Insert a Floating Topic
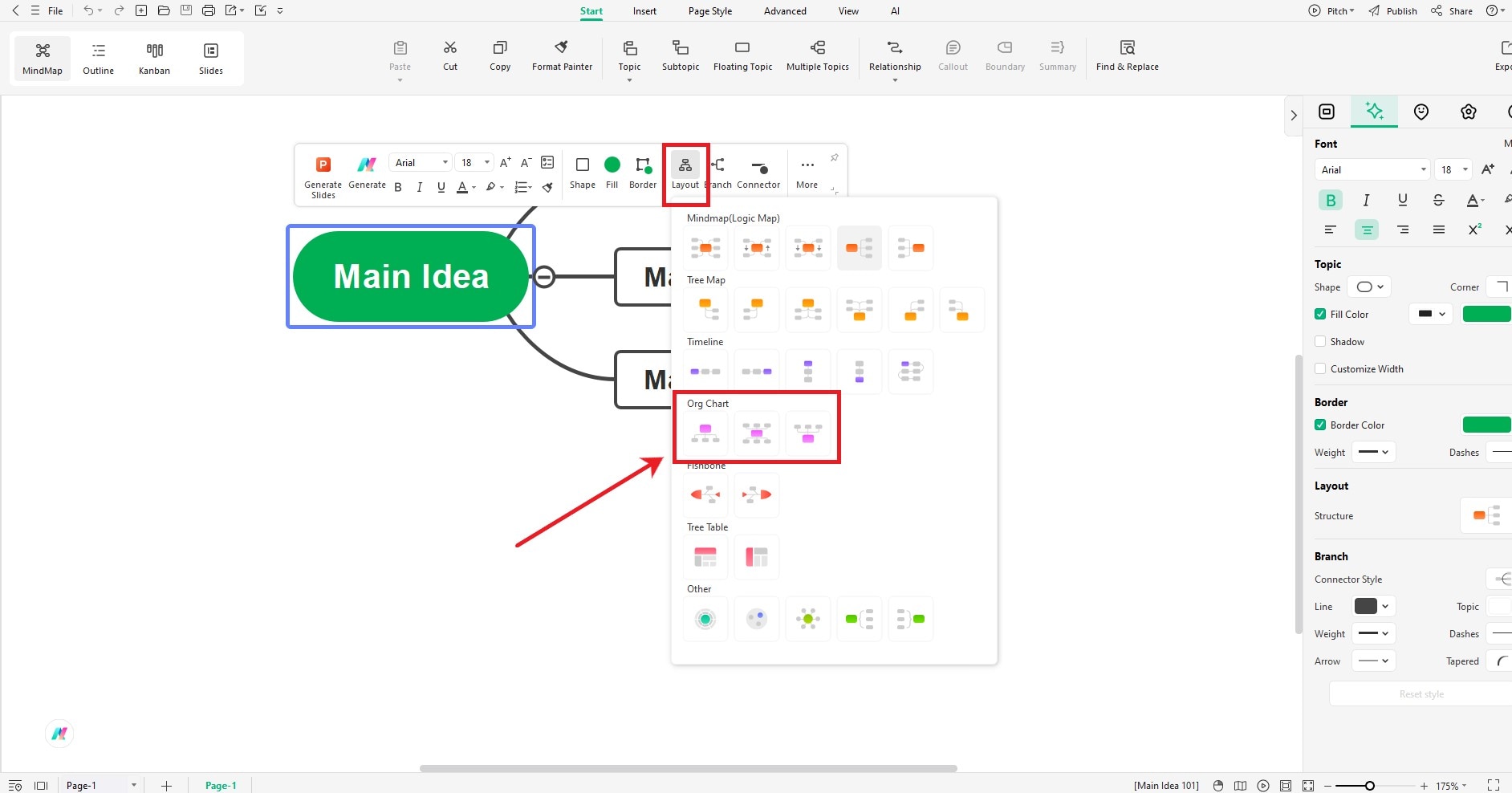This screenshot has height=793, width=1512. (x=742, y=56)
